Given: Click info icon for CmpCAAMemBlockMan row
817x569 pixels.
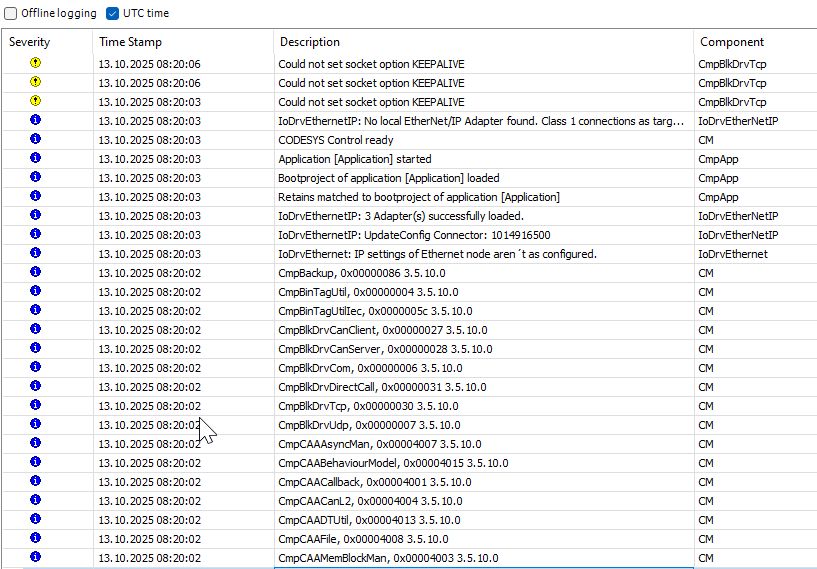Looking at the screenshot, I should 36,557.
